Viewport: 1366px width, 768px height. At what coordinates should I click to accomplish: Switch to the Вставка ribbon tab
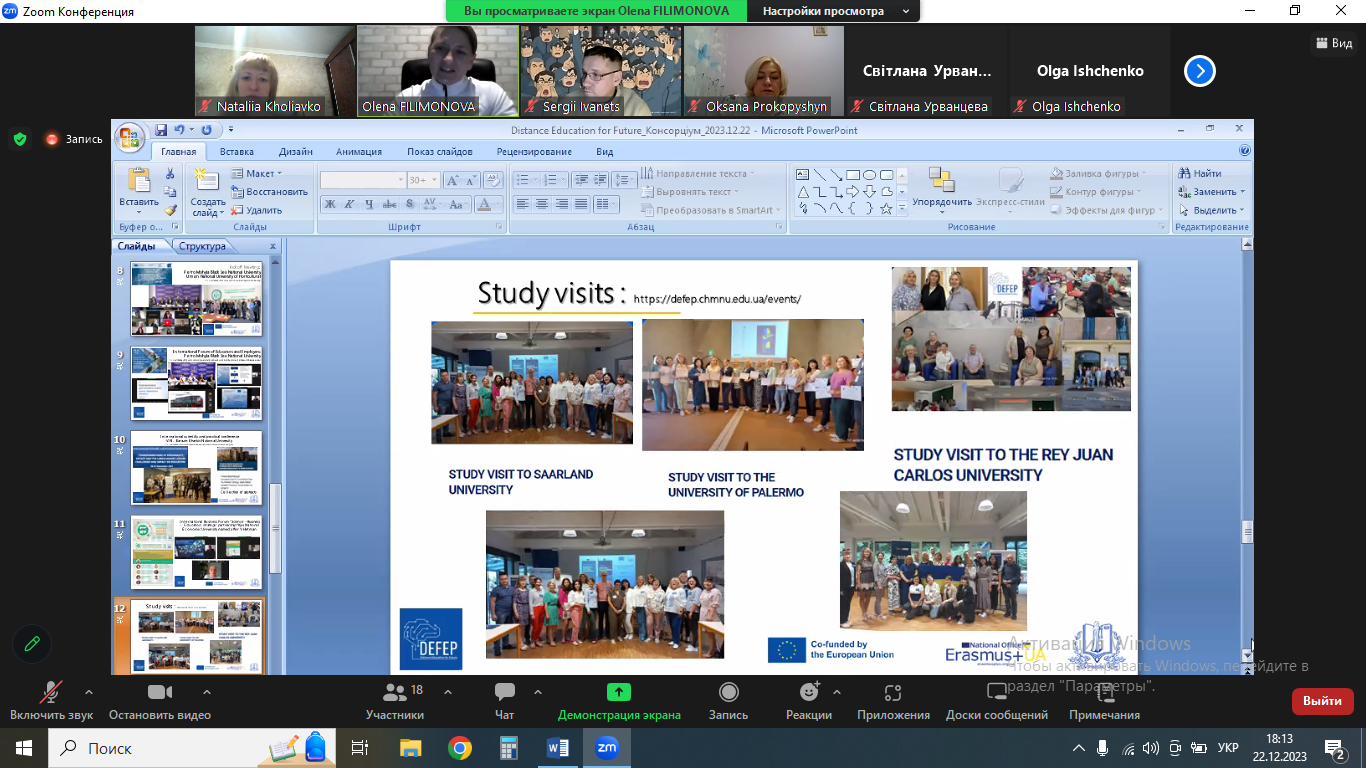(x=237, y=151)
